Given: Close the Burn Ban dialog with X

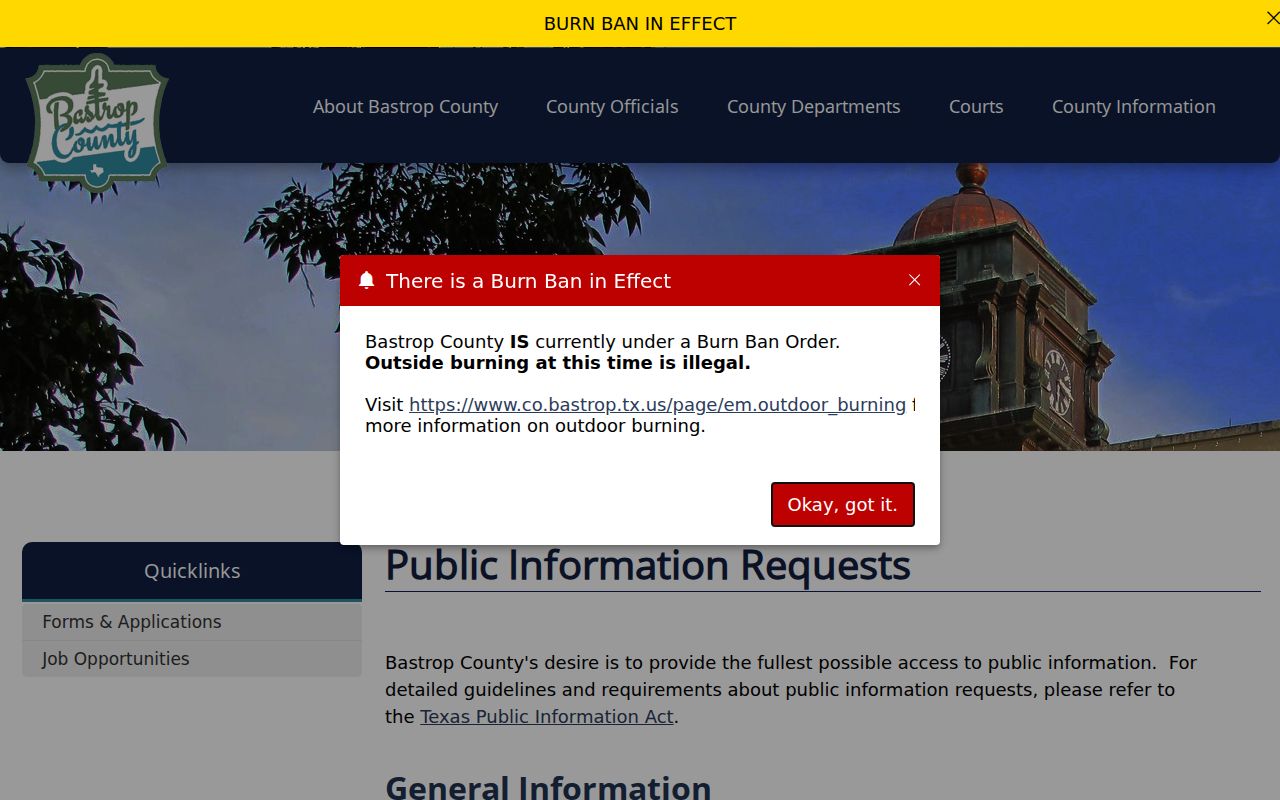Looking at the screenshot, I should pyautogui.click(x=914, y=280).
